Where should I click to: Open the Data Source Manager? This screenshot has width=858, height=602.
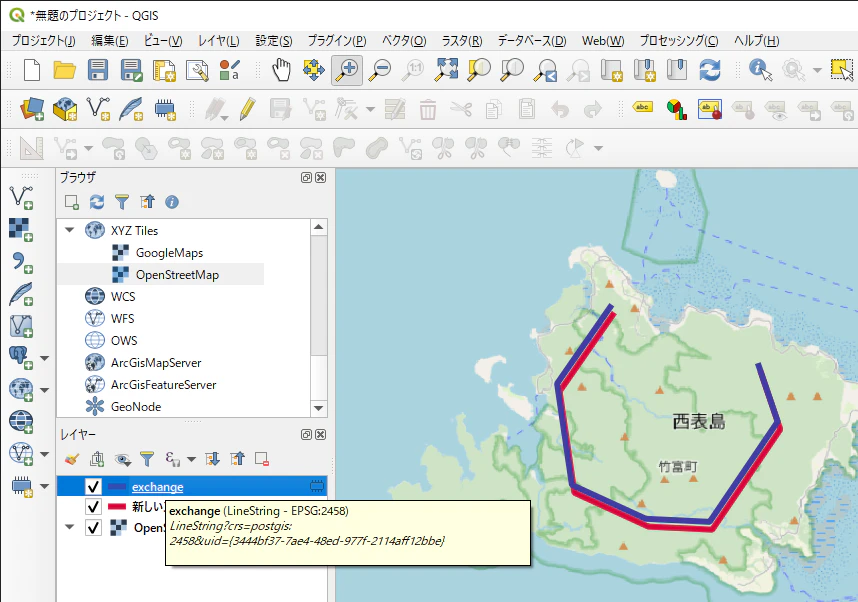tap(32, 109)
